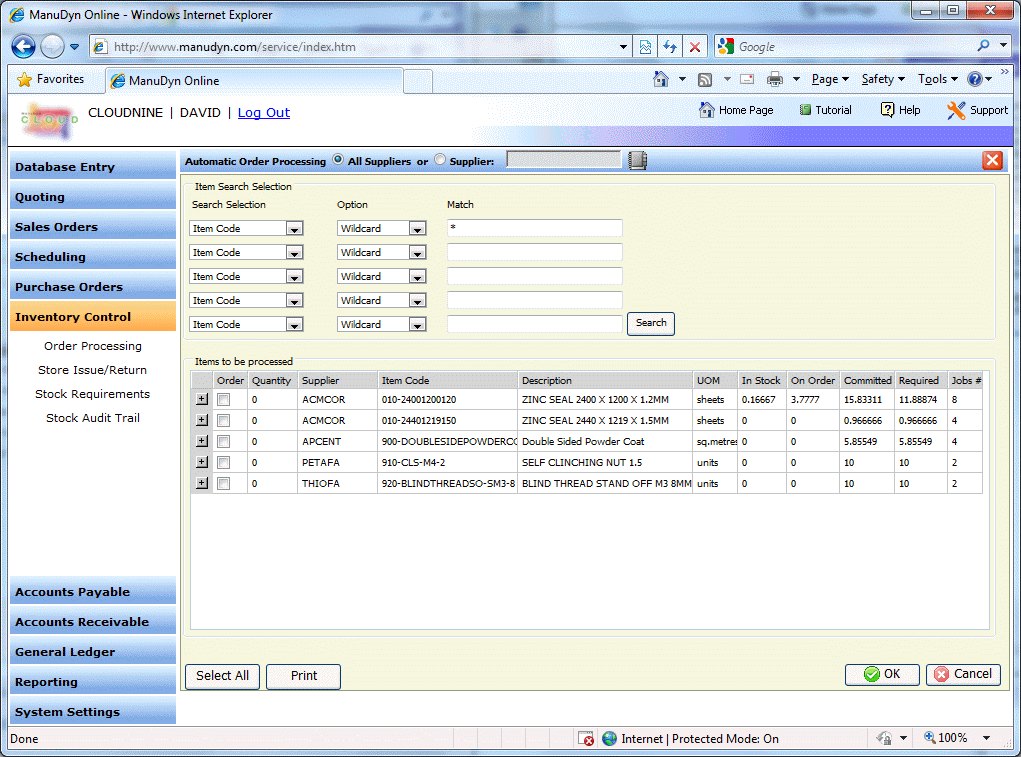Tick the Order checkbox for APCENT row

point(224,442)
